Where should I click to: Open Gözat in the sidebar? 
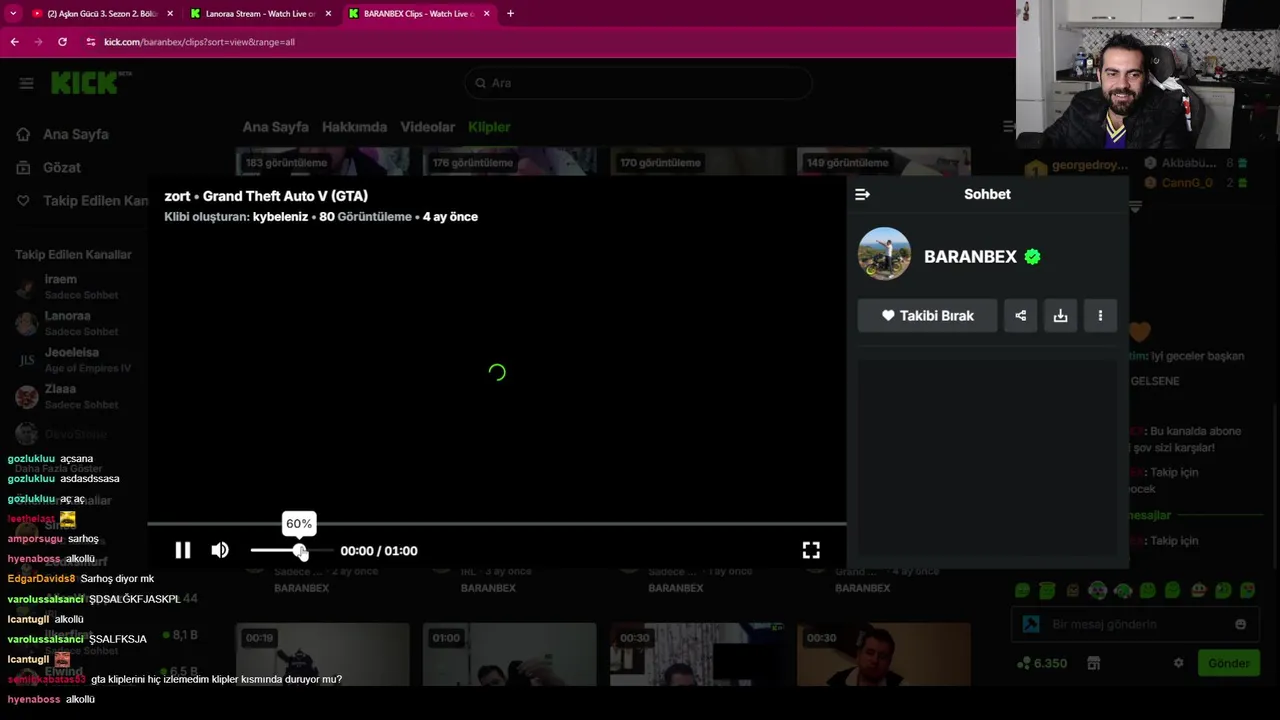61,167
